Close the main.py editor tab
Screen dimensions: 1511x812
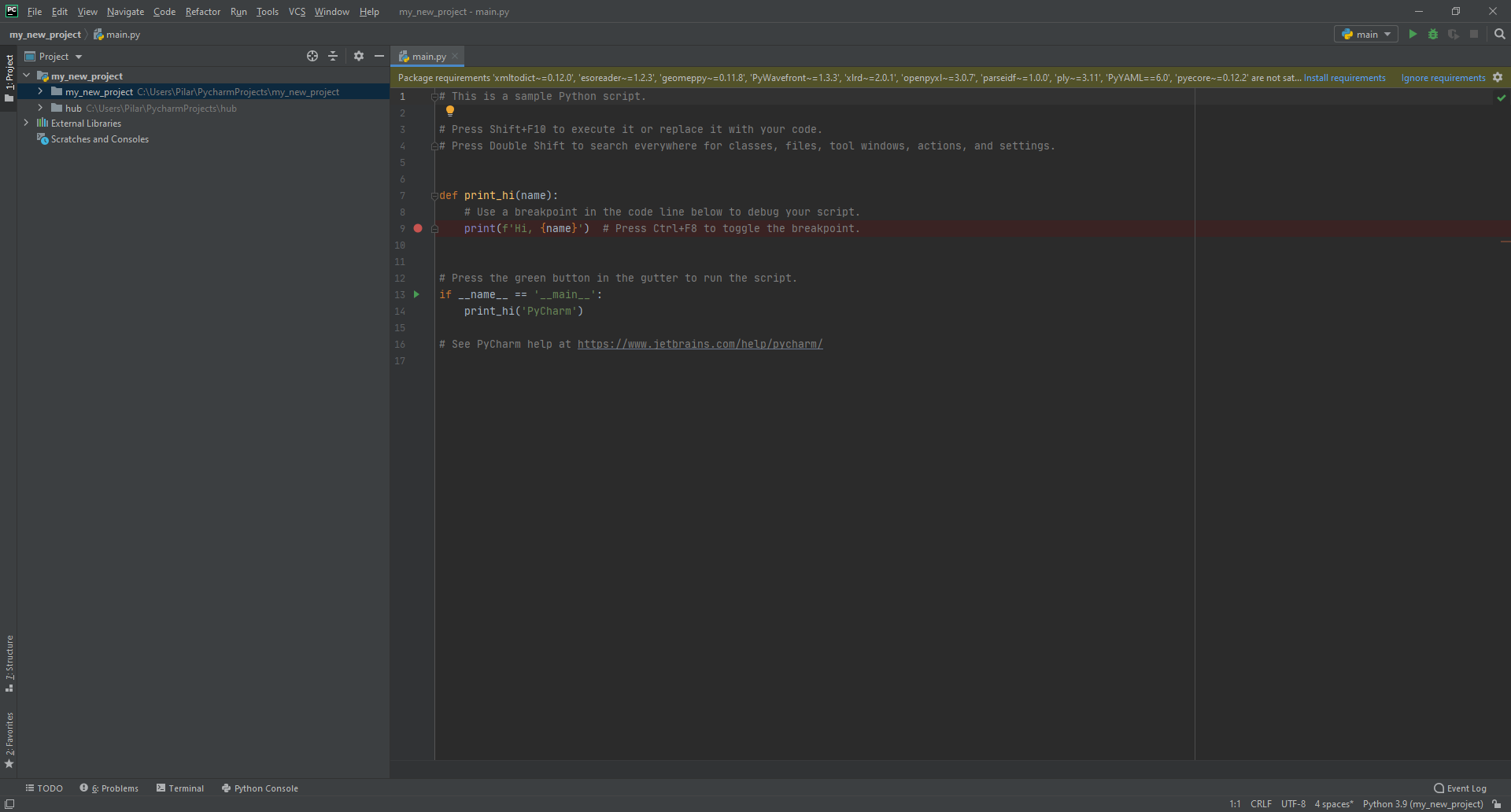(455, 56)
